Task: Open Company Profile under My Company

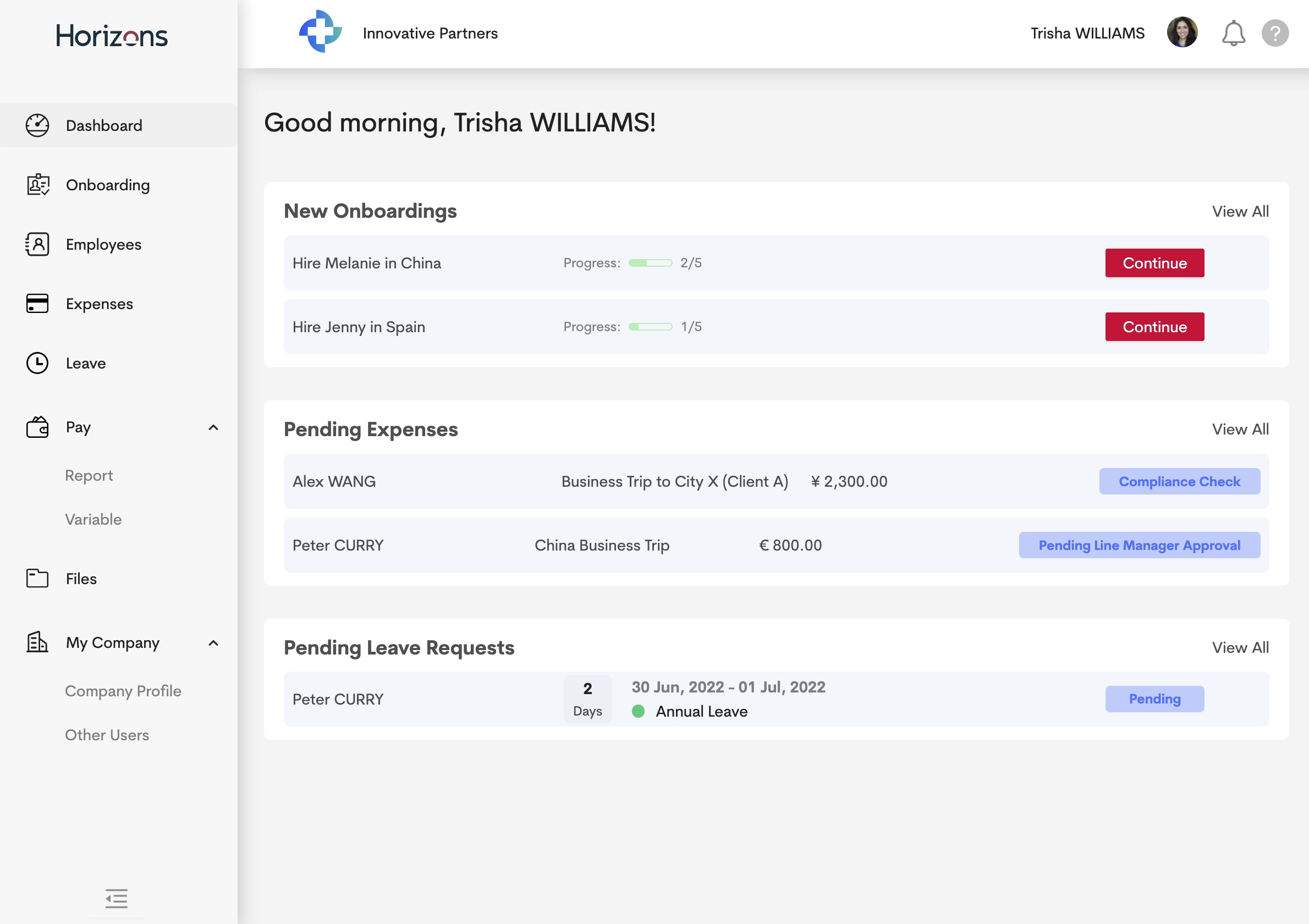Action: tap(123, 690)
